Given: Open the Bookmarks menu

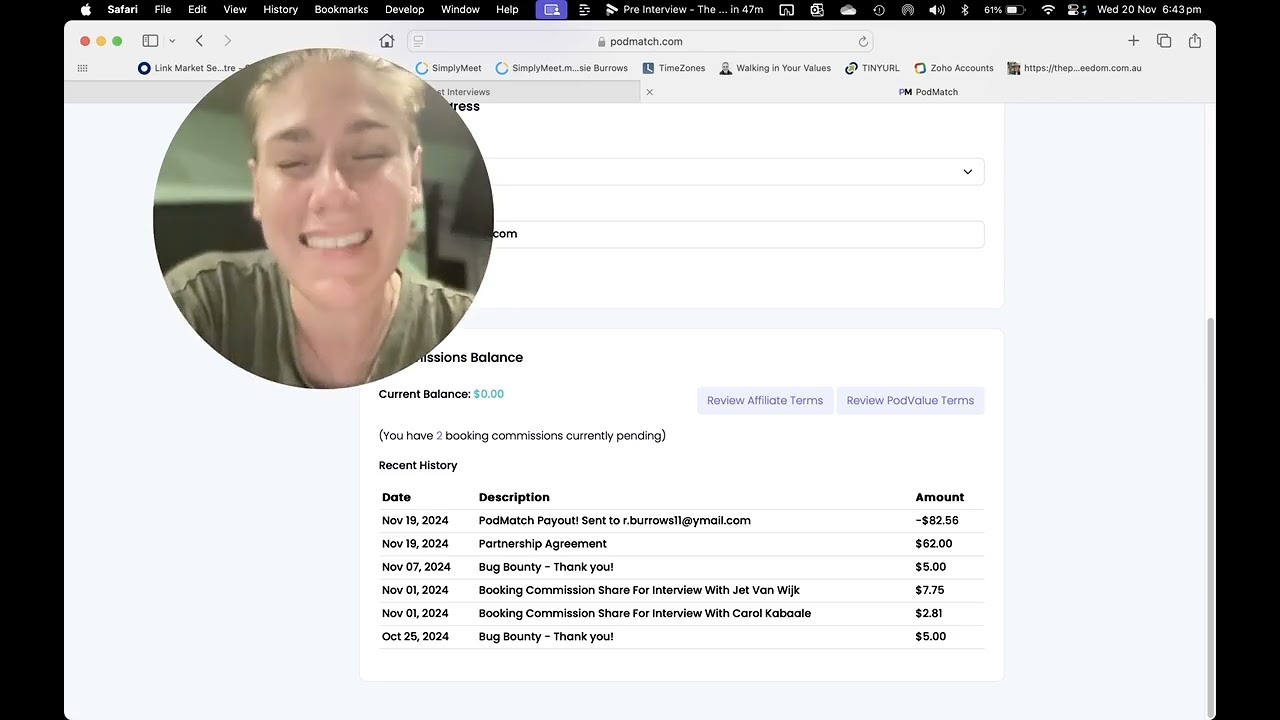Looking at the screenshot, I should (x=341, y=10).
